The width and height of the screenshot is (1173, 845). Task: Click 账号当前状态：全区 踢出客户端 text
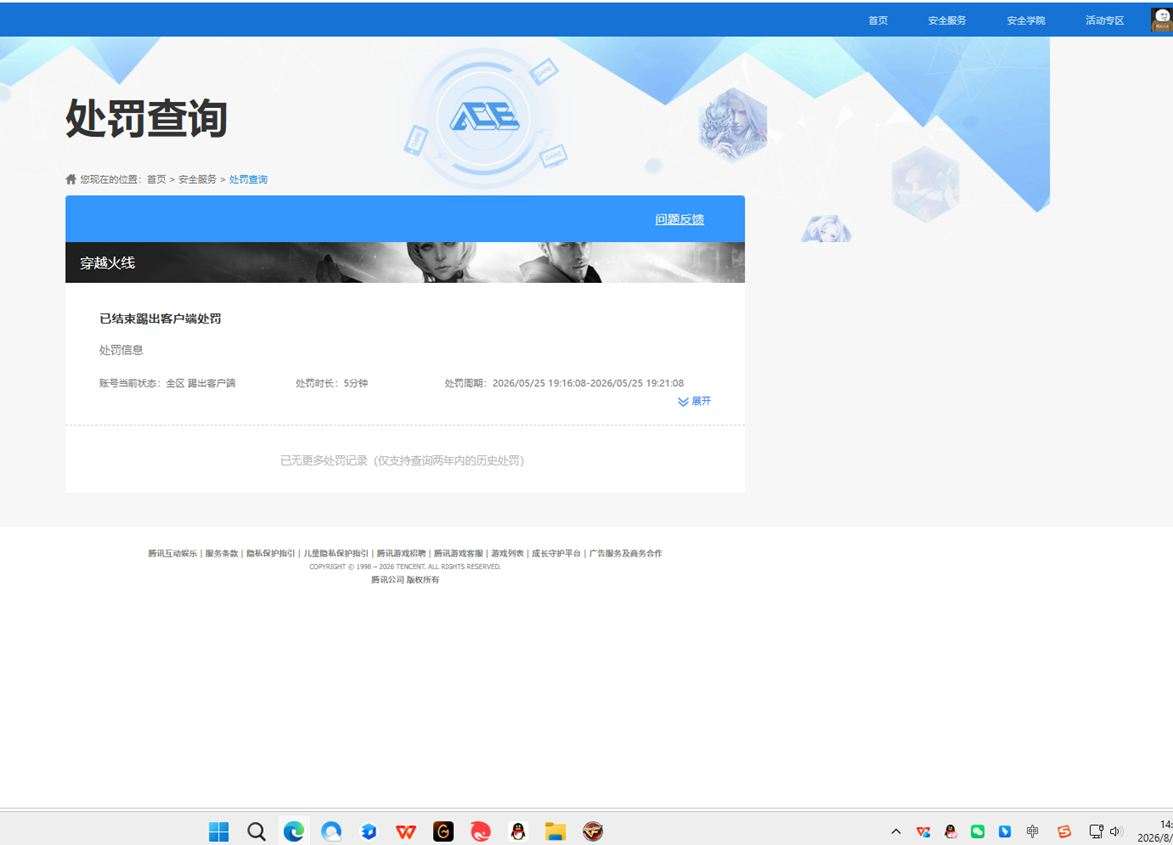point(167,383)
